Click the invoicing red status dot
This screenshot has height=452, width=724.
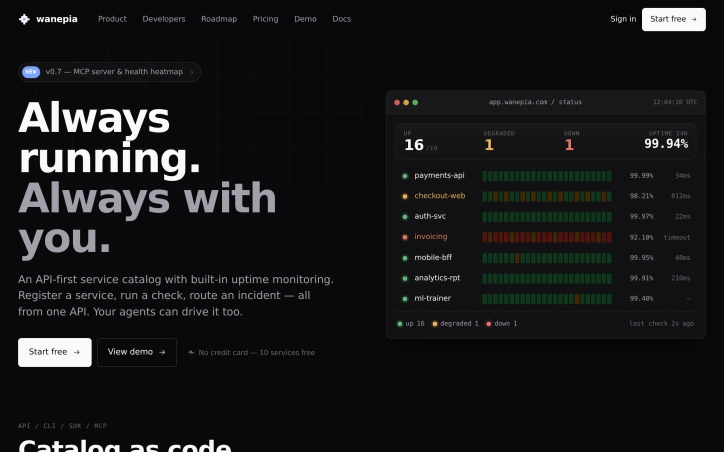coord(405,237)
